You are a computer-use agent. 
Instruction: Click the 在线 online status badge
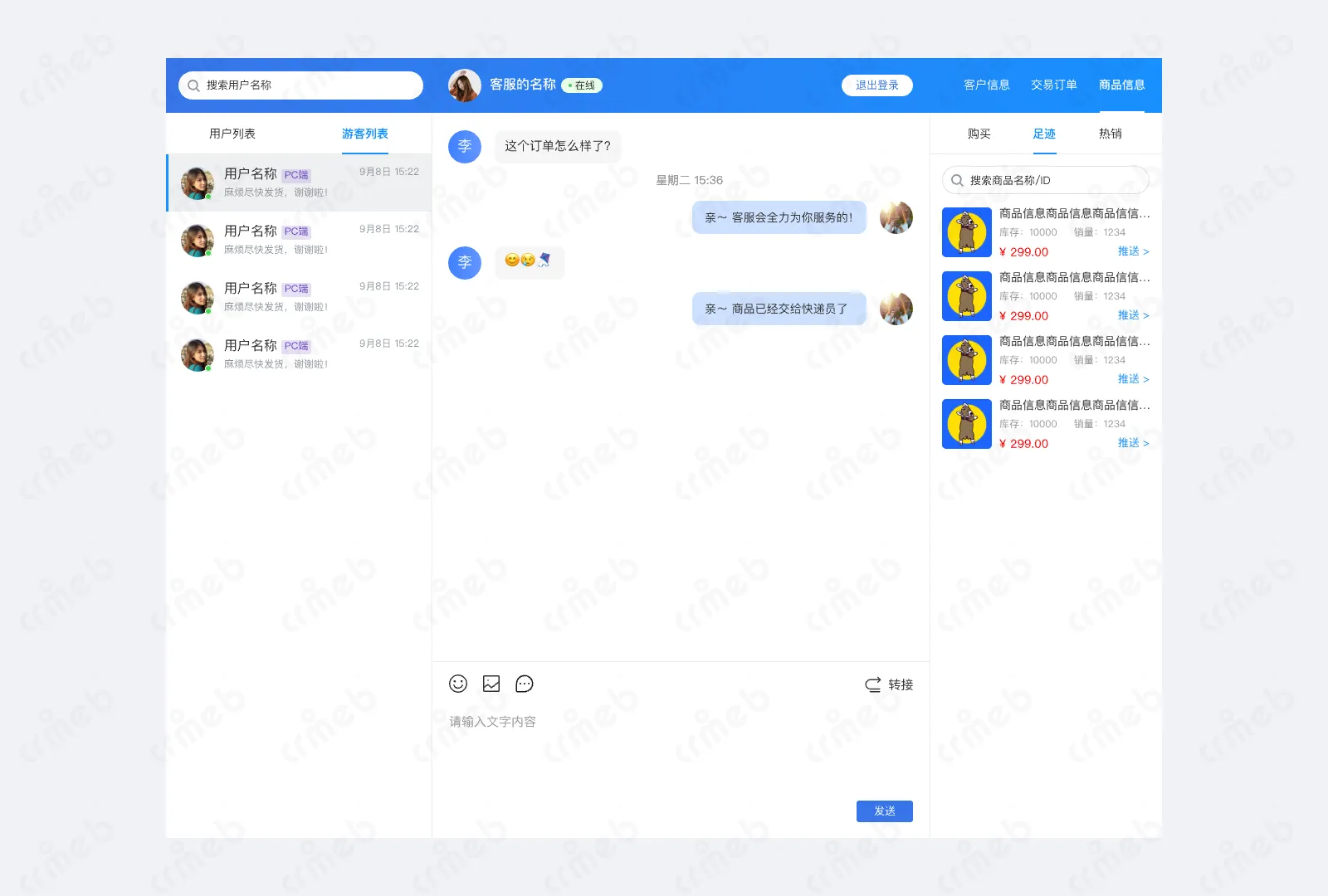coord(582,85)
